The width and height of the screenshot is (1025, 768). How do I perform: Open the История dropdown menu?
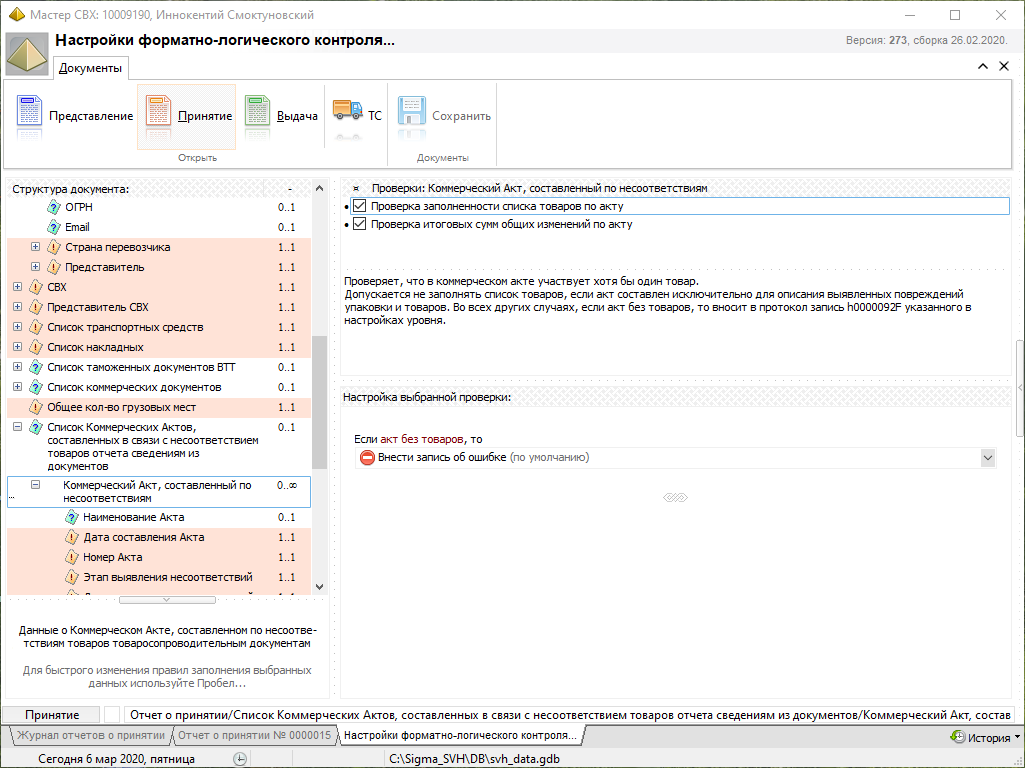pos(985,737)
